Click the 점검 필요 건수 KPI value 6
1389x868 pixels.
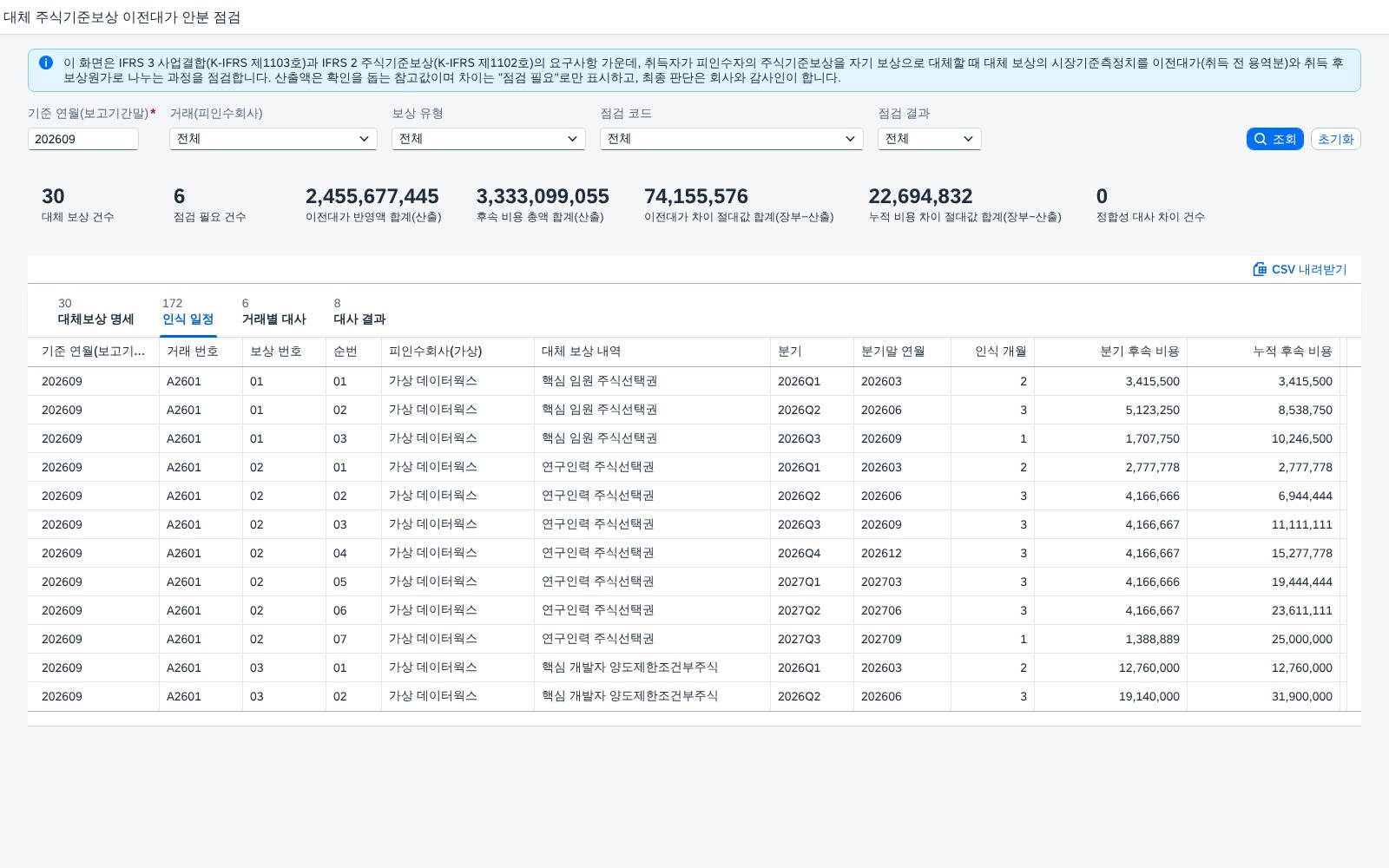(179, 197)
